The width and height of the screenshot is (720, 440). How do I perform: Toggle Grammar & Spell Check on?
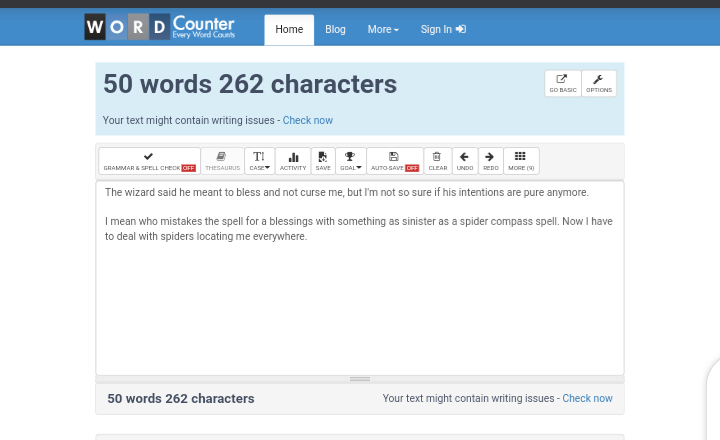(x=149, y=161)
